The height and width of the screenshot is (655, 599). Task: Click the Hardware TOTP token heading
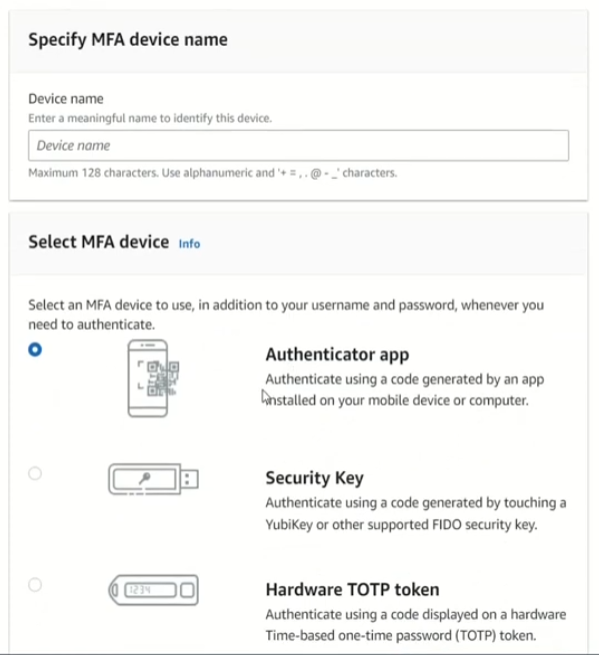(353, 589)
